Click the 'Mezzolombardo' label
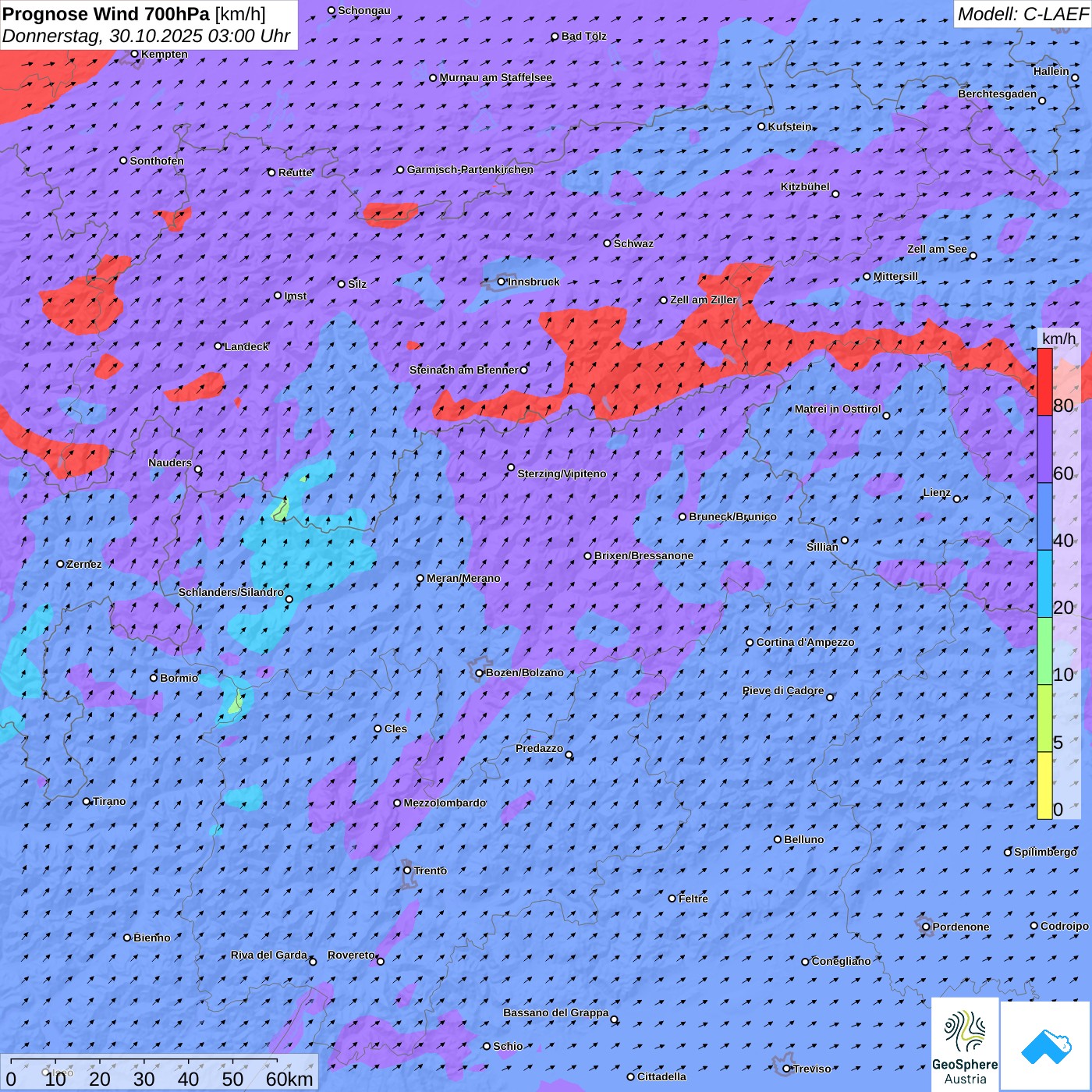The image size is (1092, 1092). [x=445, y=803]
